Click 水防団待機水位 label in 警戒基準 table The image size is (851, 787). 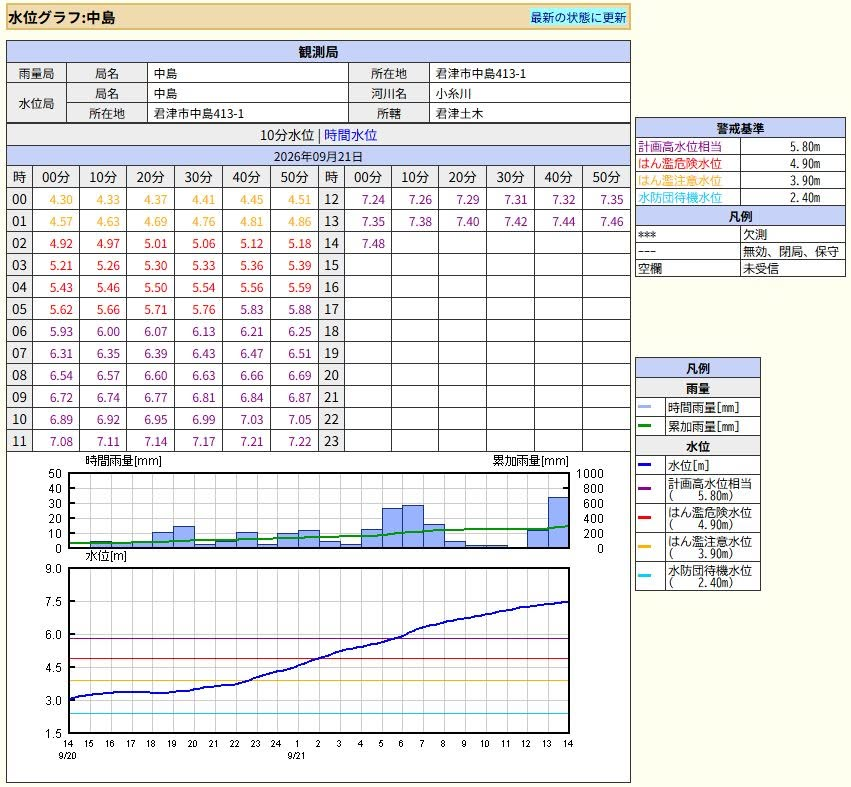click(x=680, y=197)
